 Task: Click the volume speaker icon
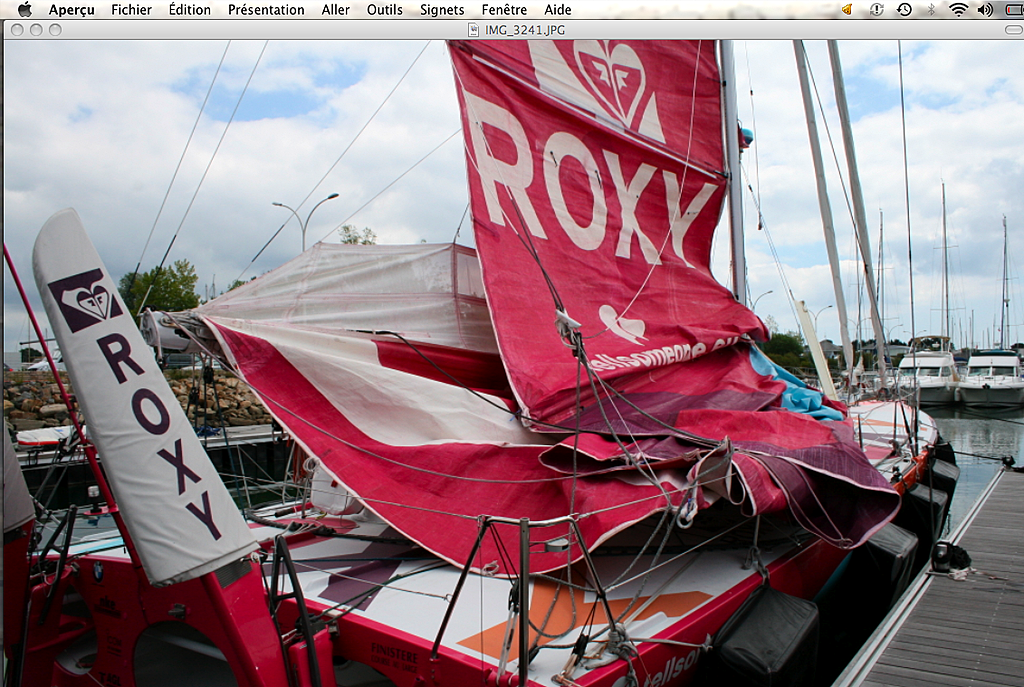click(x=985, y=9)
